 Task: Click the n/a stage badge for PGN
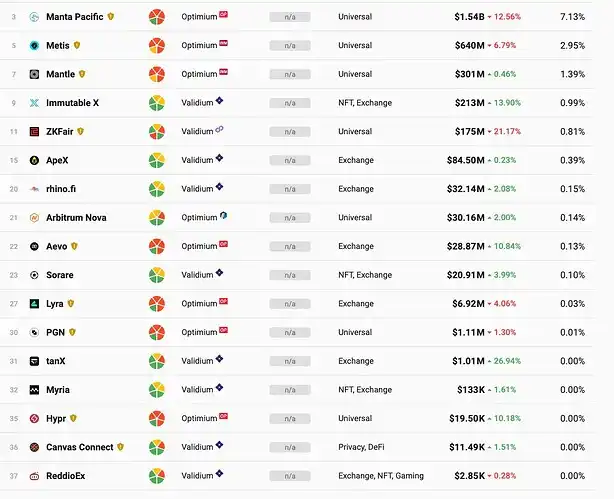click(x=289, y=333)
